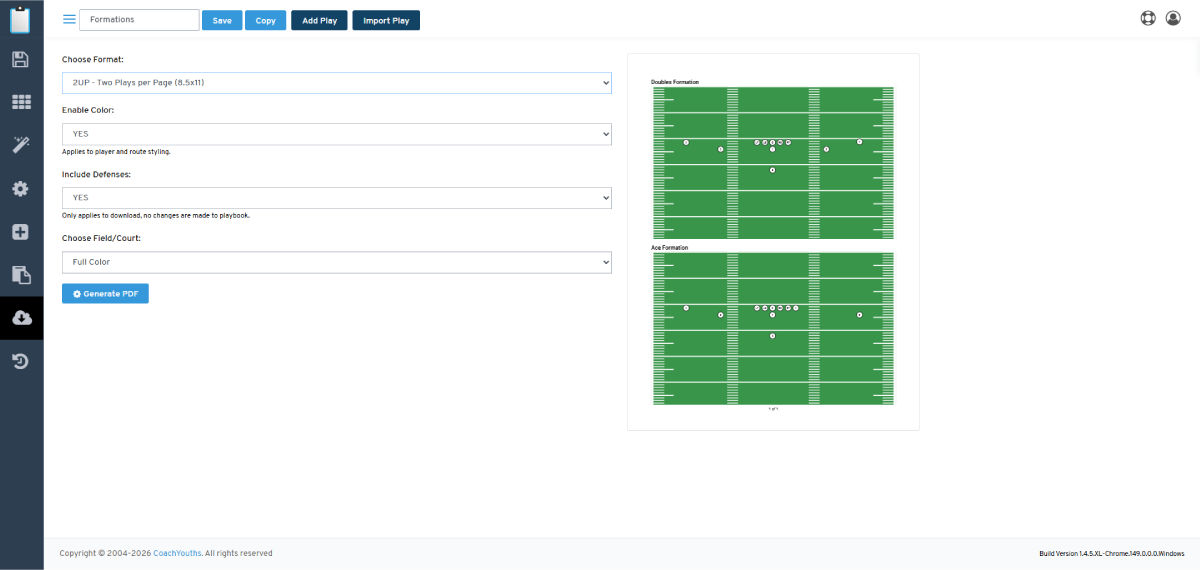Click the Generate PDF button
This screenshot has width=1200, height=570.
tap(105, 294)
